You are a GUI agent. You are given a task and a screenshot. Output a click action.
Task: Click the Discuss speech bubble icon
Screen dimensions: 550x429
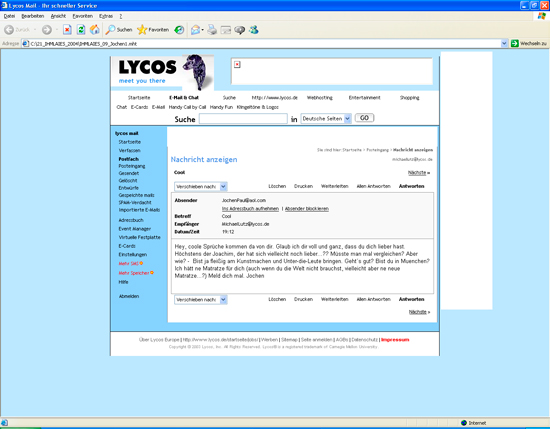[240, 30]
